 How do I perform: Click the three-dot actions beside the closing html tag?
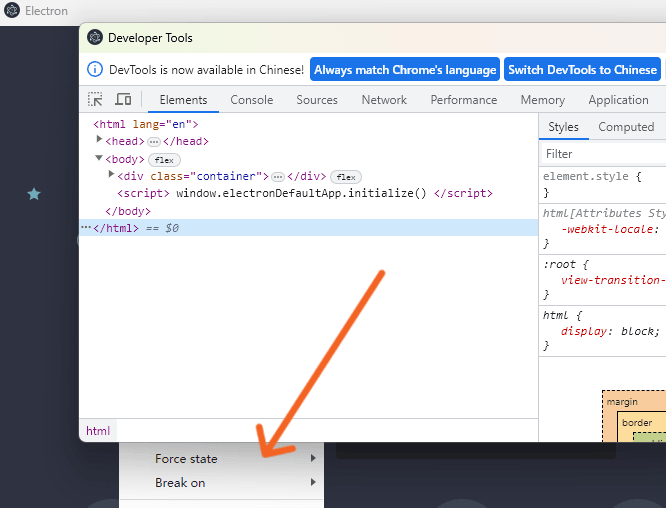pos(86,228)
